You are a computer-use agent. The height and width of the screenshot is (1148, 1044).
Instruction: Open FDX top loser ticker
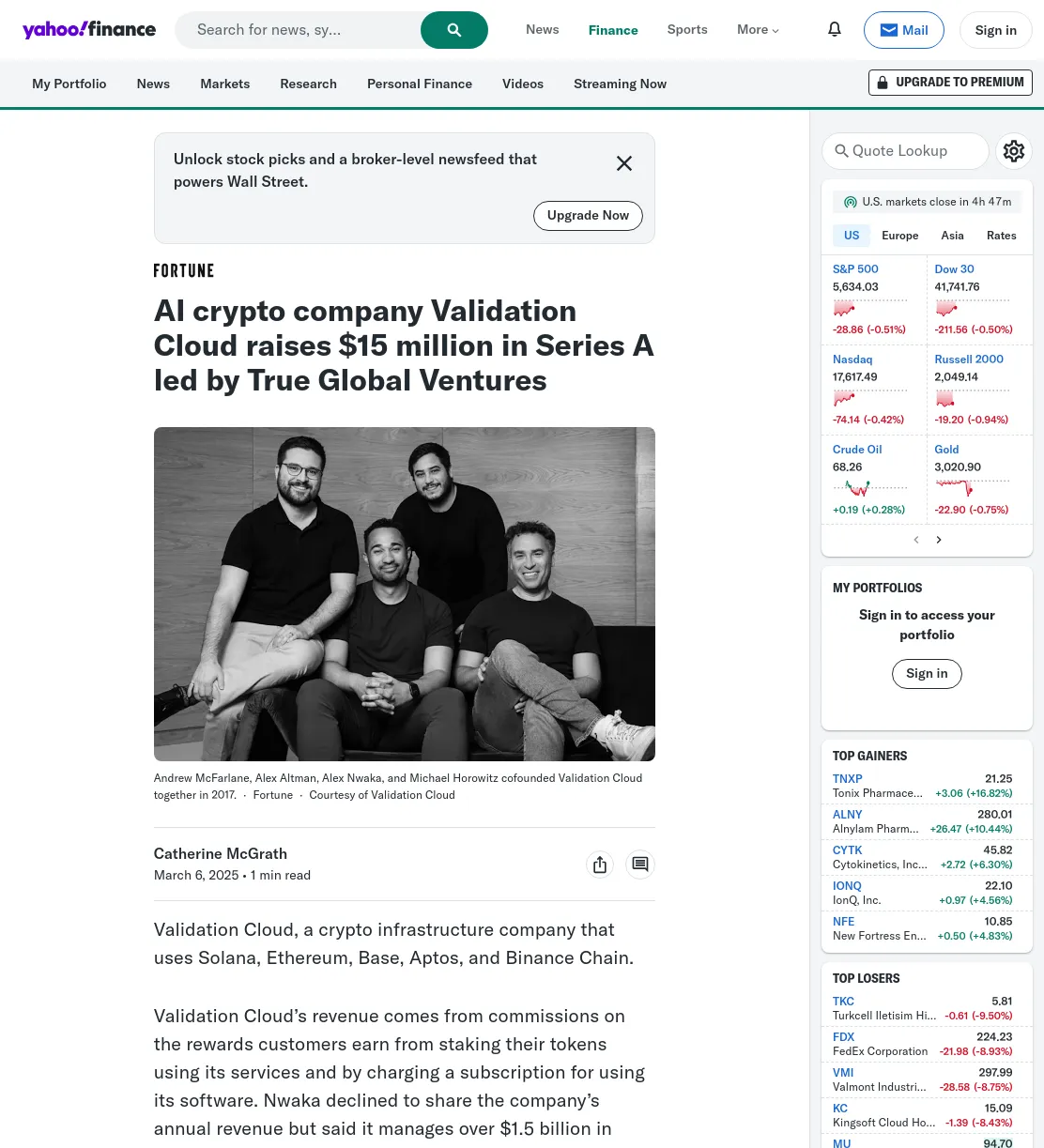[x=844, y=1037]
